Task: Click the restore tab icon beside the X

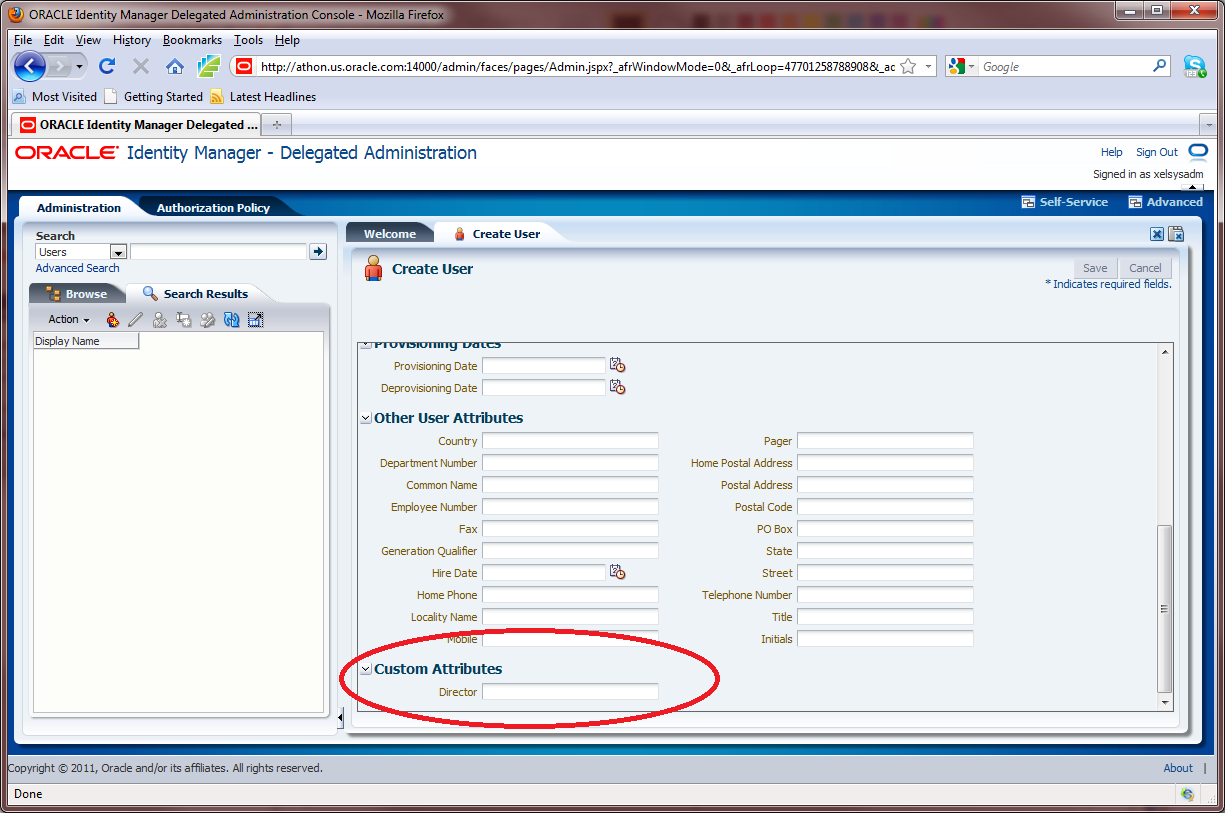Action: pos(1177,233)
